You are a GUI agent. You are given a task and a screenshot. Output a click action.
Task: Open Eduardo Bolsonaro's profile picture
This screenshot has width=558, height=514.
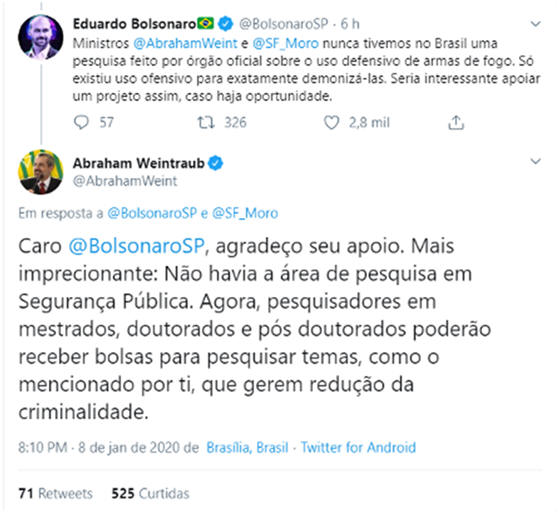[41, 37]
